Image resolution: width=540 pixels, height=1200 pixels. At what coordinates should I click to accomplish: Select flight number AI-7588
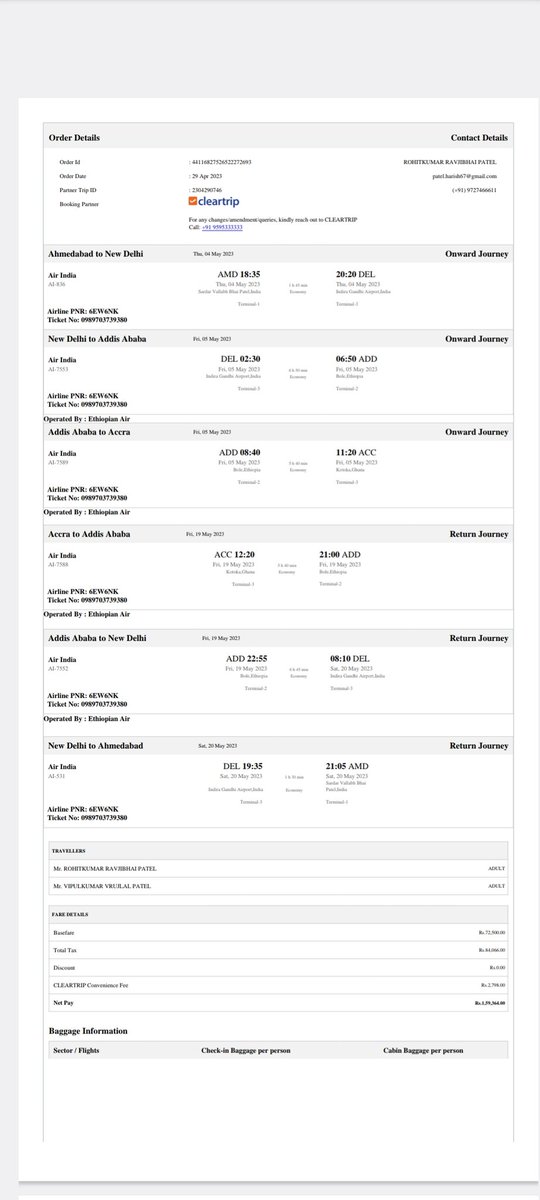coord(57,566)
